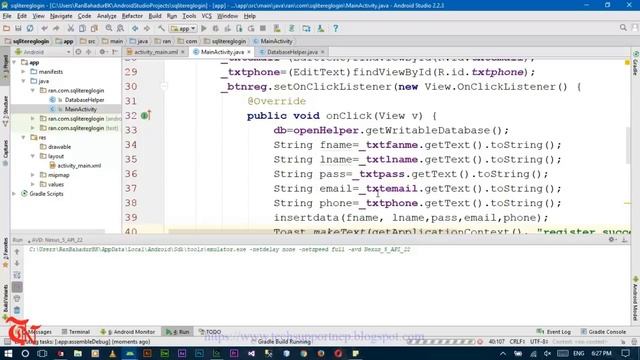Open the TODO tool window
Image resolution: width=640 pixels, height=360 pixels.
pyautogui.click(x=210, y=332)
